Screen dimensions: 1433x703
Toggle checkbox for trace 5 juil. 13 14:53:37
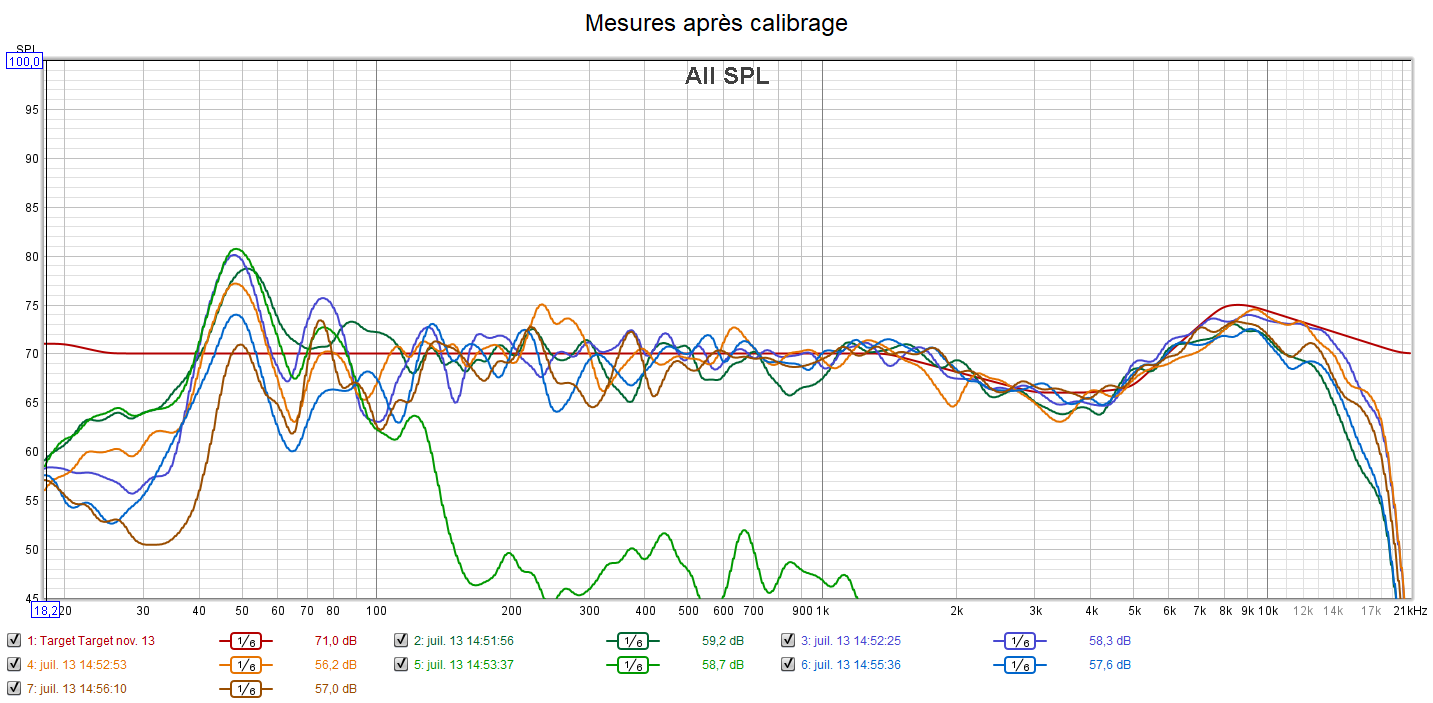coord(401,665)
